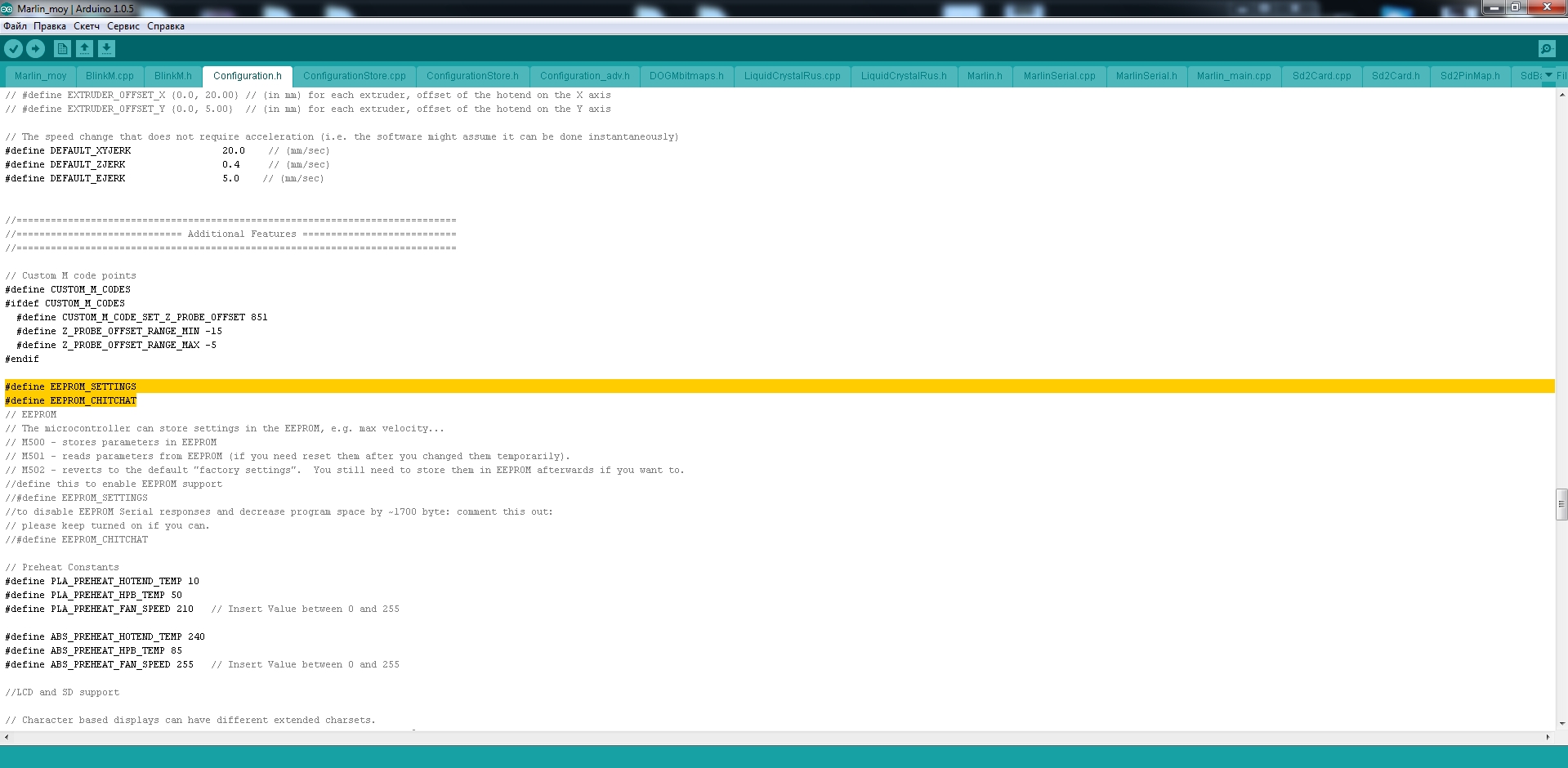Click the '// Preheat Constants' comment line
Screen dimensions: 1568x768
62,567
